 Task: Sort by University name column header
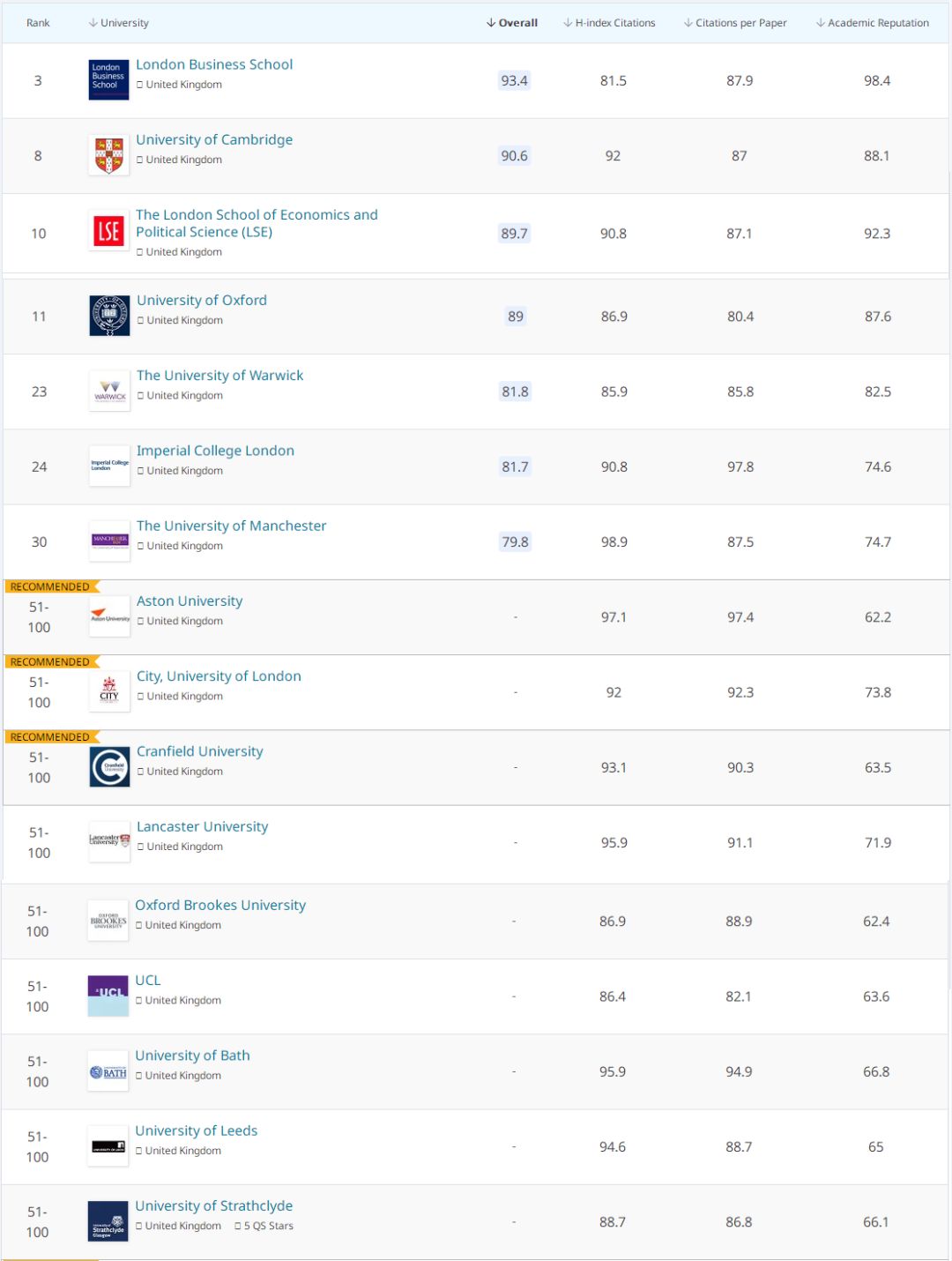click(x=119, y=23)
